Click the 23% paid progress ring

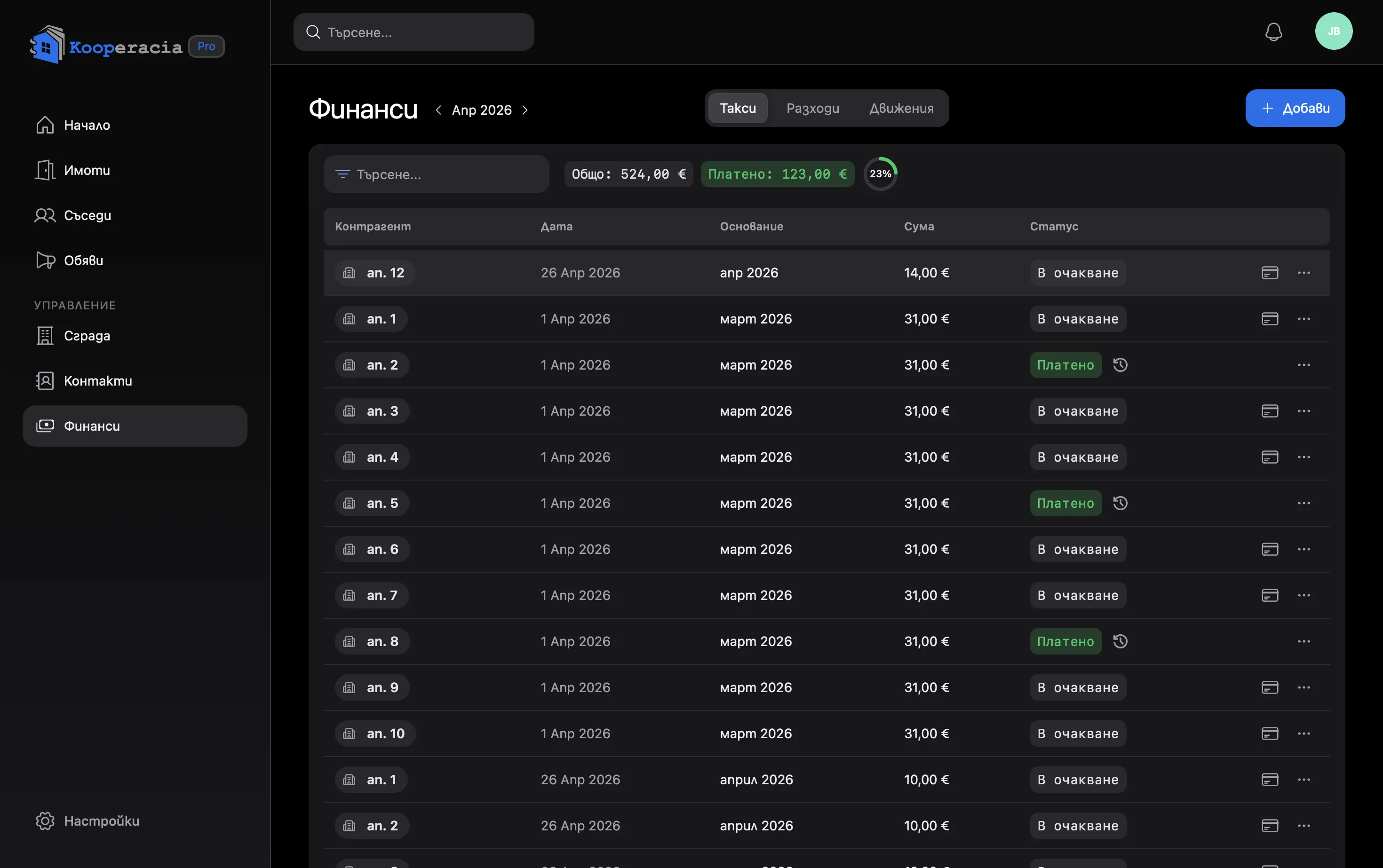point(880,174)
